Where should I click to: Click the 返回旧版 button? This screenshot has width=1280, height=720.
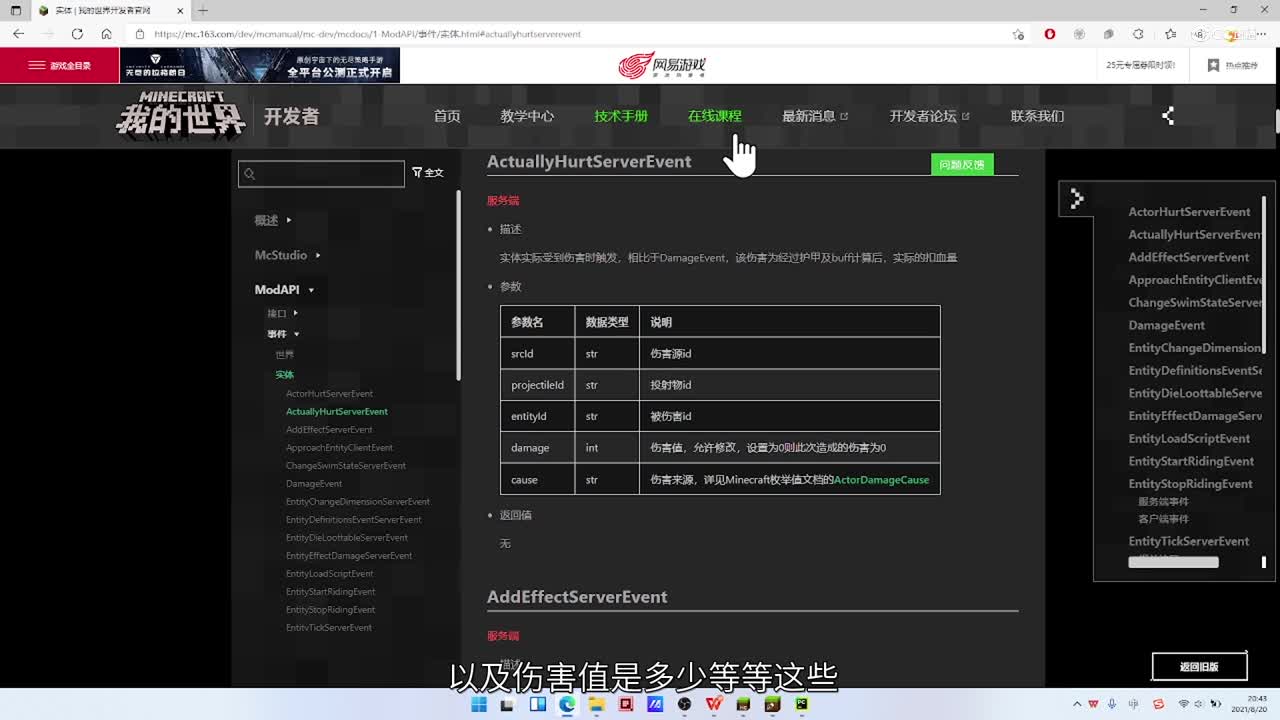pos(1199,667)
